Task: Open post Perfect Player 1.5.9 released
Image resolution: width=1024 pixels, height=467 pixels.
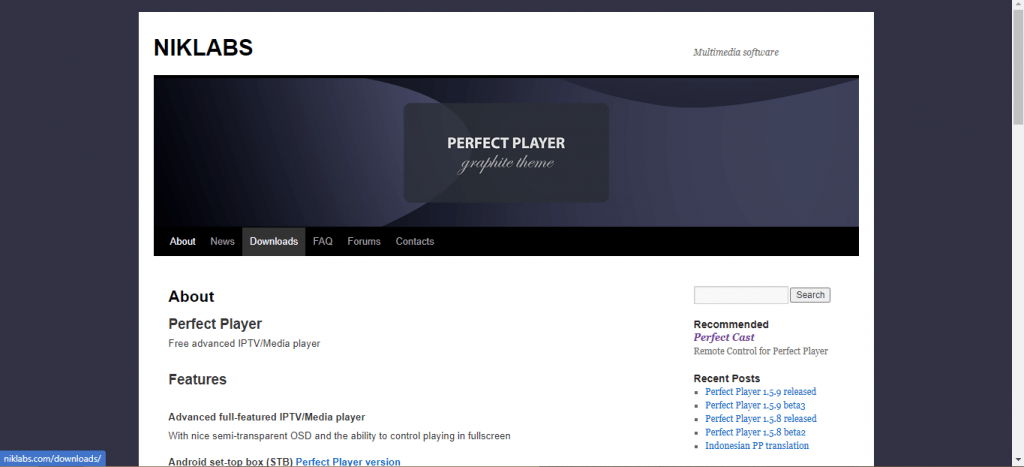Action: point(760,392)
